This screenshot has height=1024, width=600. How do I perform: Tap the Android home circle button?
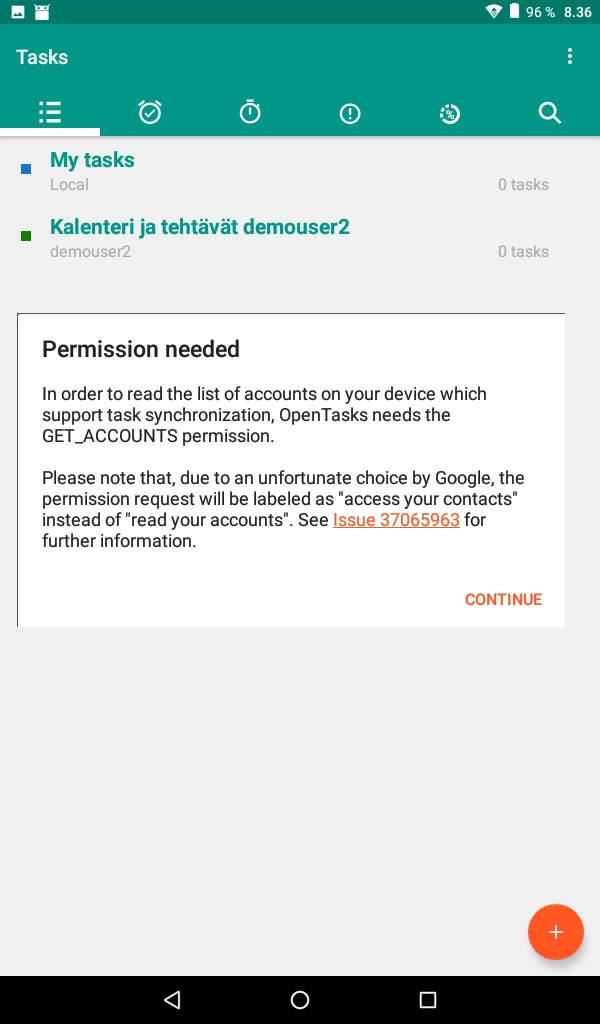coord(300,999)
